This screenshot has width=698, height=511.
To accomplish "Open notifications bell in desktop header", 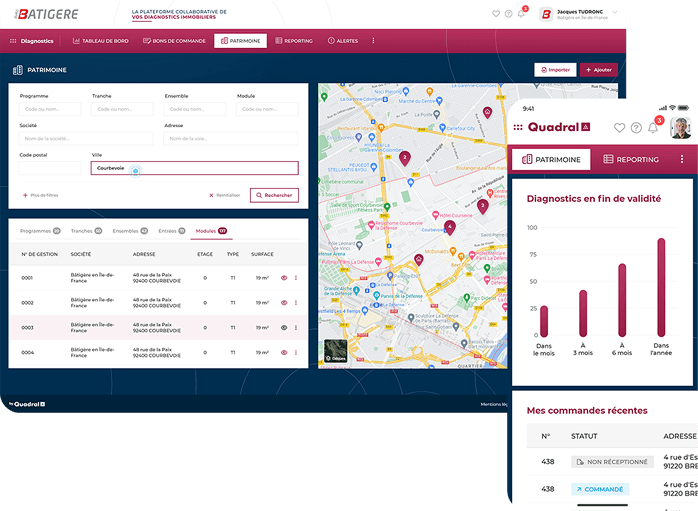I will point(521,14).
